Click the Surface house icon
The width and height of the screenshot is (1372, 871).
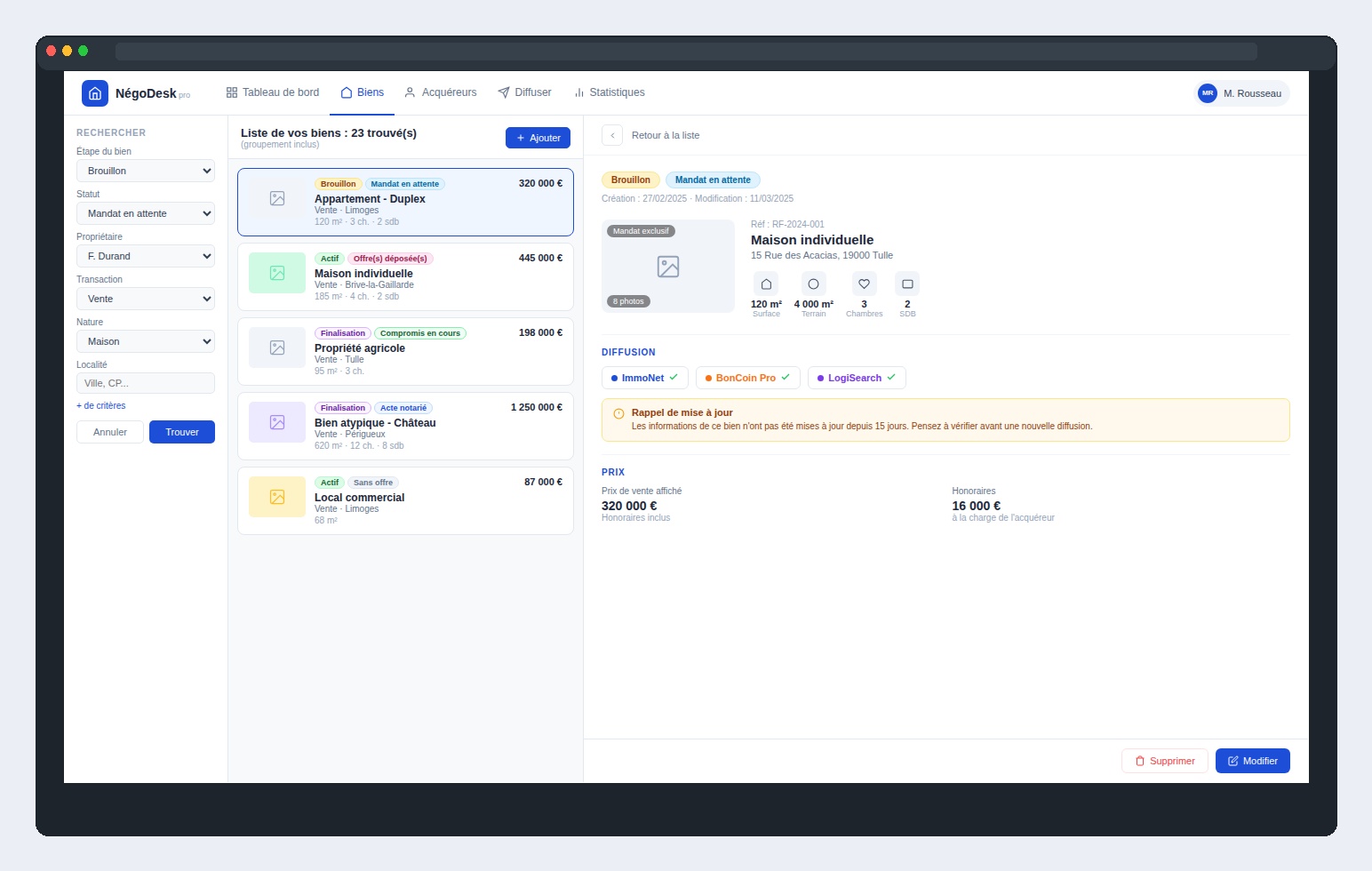coord(766,284)
